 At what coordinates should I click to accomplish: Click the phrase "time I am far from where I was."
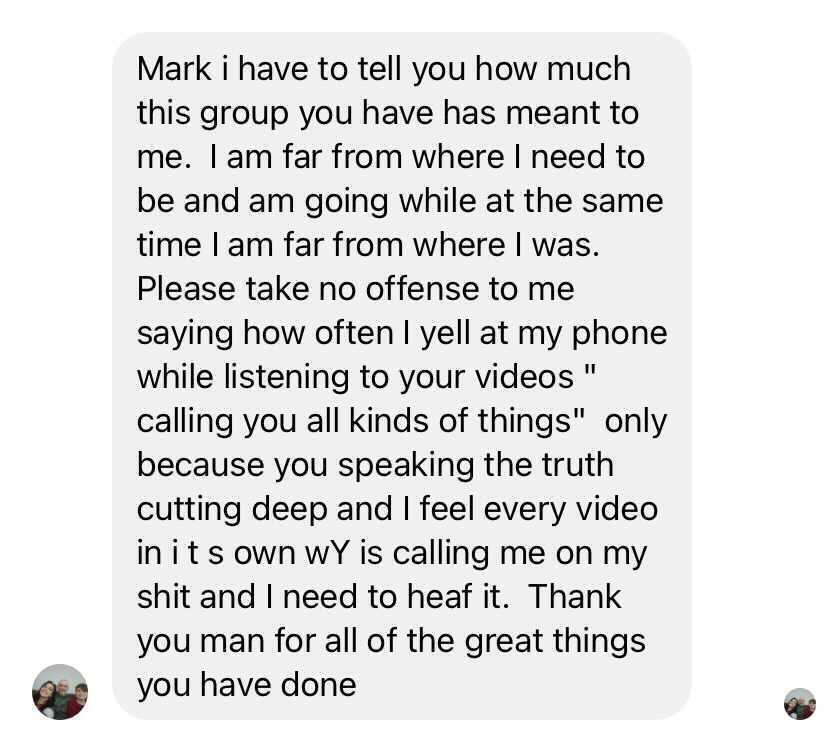click(369, 246)
